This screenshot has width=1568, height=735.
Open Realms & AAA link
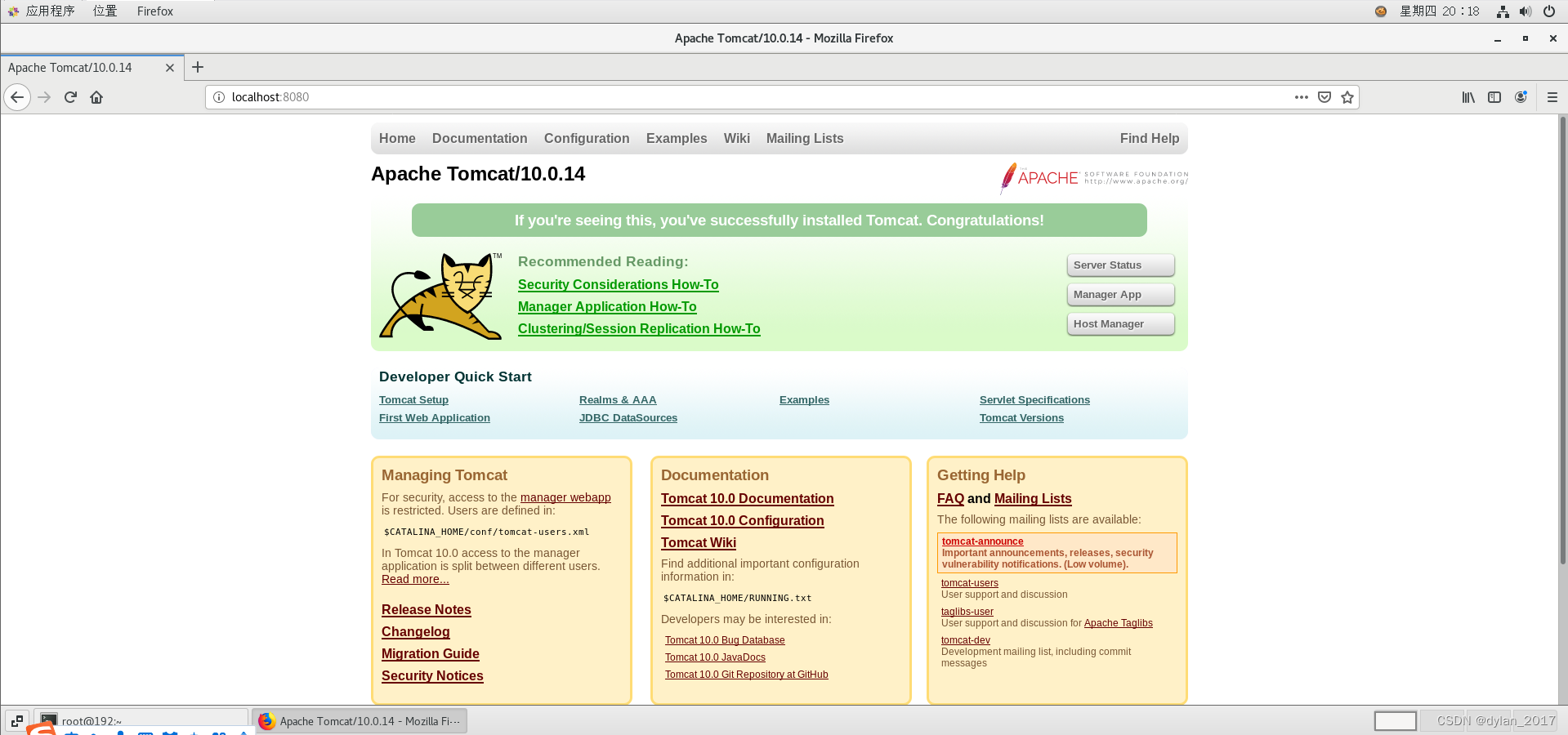click(x=618, y=400)
